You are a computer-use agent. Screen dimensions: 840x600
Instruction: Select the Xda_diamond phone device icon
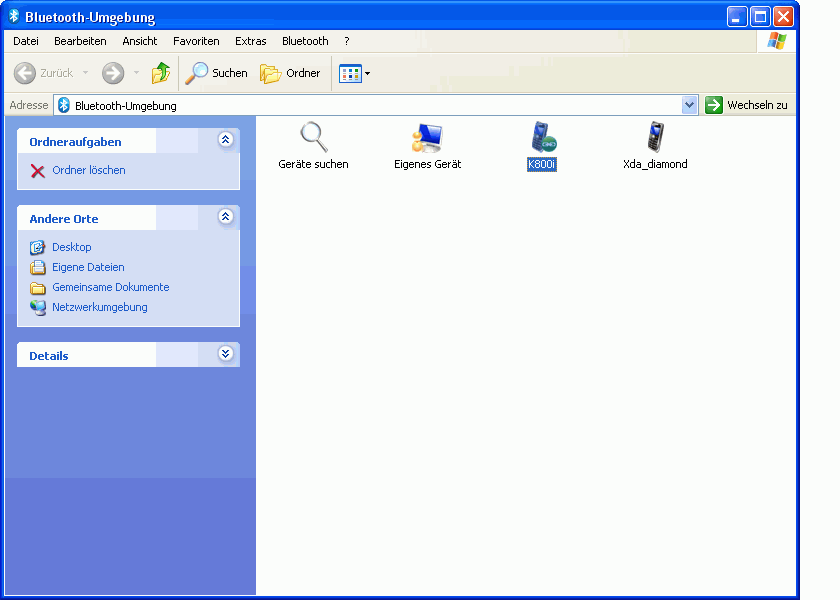(x=655, y=137)
